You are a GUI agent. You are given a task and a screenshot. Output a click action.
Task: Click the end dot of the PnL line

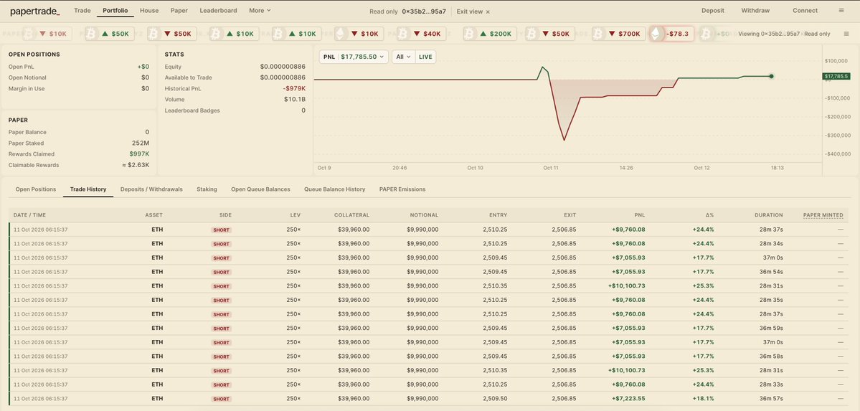click(771, 76)
